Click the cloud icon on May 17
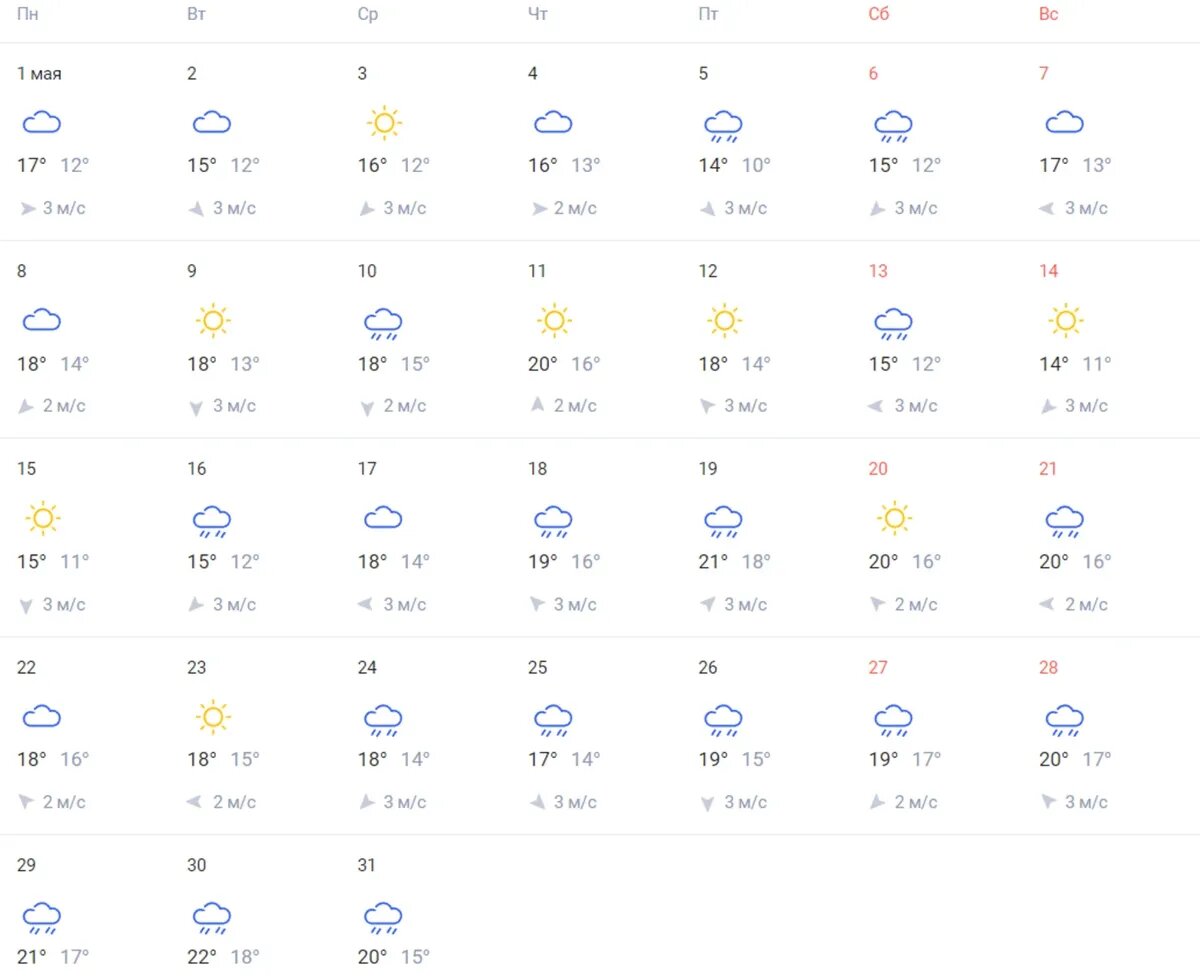1200x980 pixels. pyautogui.click(x=383, y=518)
